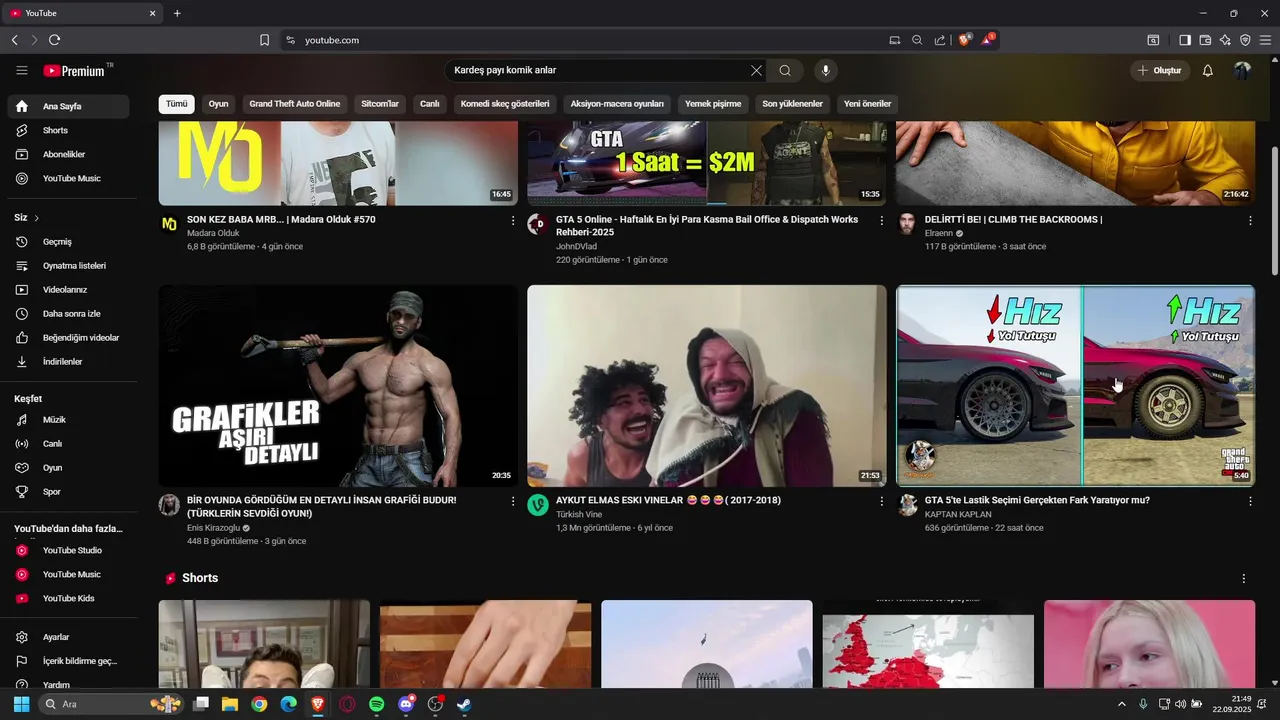Reload the page in the browser
This screenshot has width=1280, height=720.
(x=54, y=40)
